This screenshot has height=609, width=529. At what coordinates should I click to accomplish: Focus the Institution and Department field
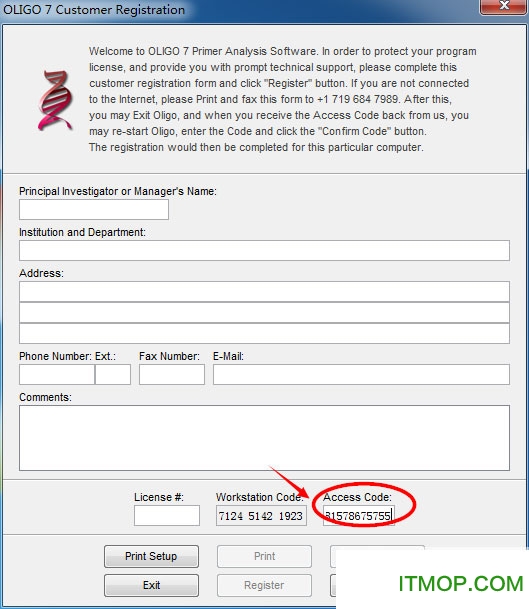click(x=264, y=251)
